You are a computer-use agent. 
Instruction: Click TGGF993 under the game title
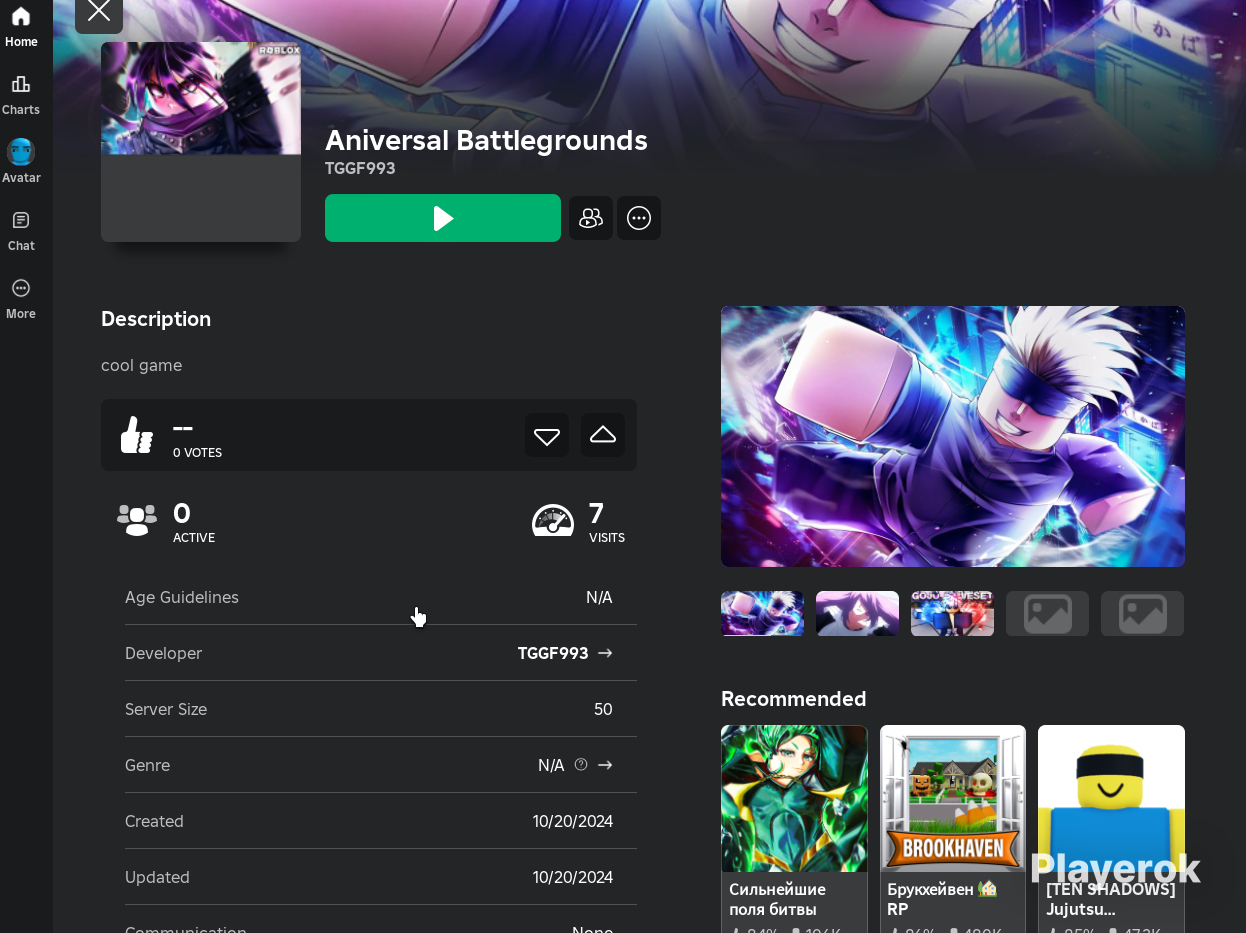click(360, 168)
